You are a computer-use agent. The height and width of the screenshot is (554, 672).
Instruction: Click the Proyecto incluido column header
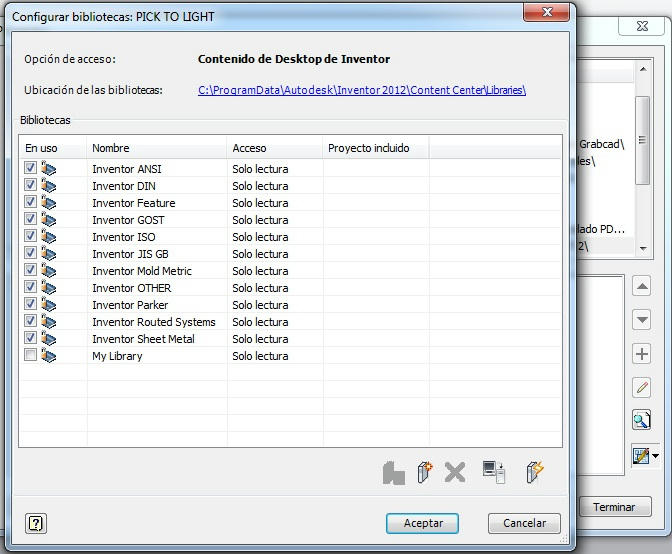click(376, 148)
